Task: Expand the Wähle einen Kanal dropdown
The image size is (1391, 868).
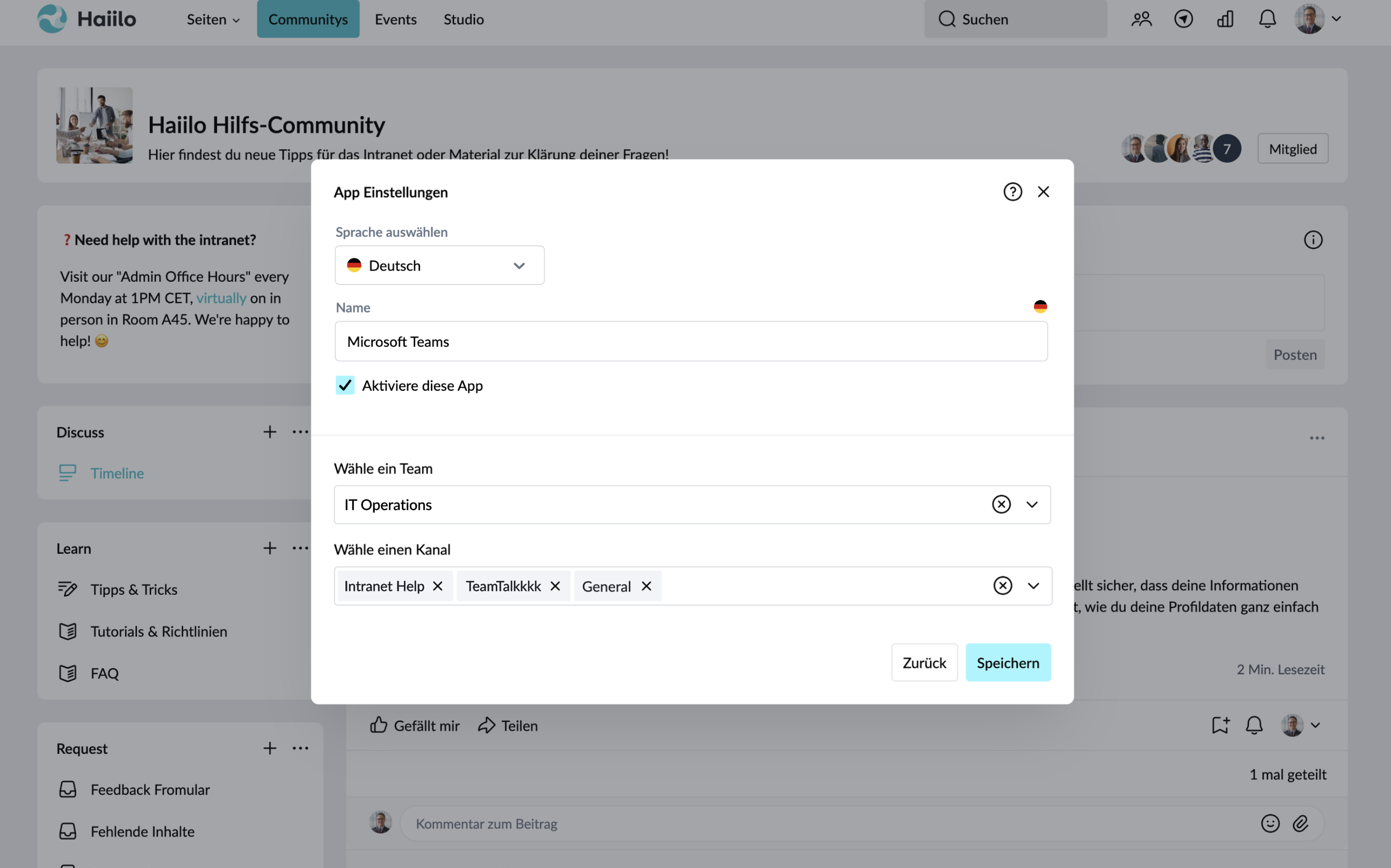Action: click(1033, 586)
